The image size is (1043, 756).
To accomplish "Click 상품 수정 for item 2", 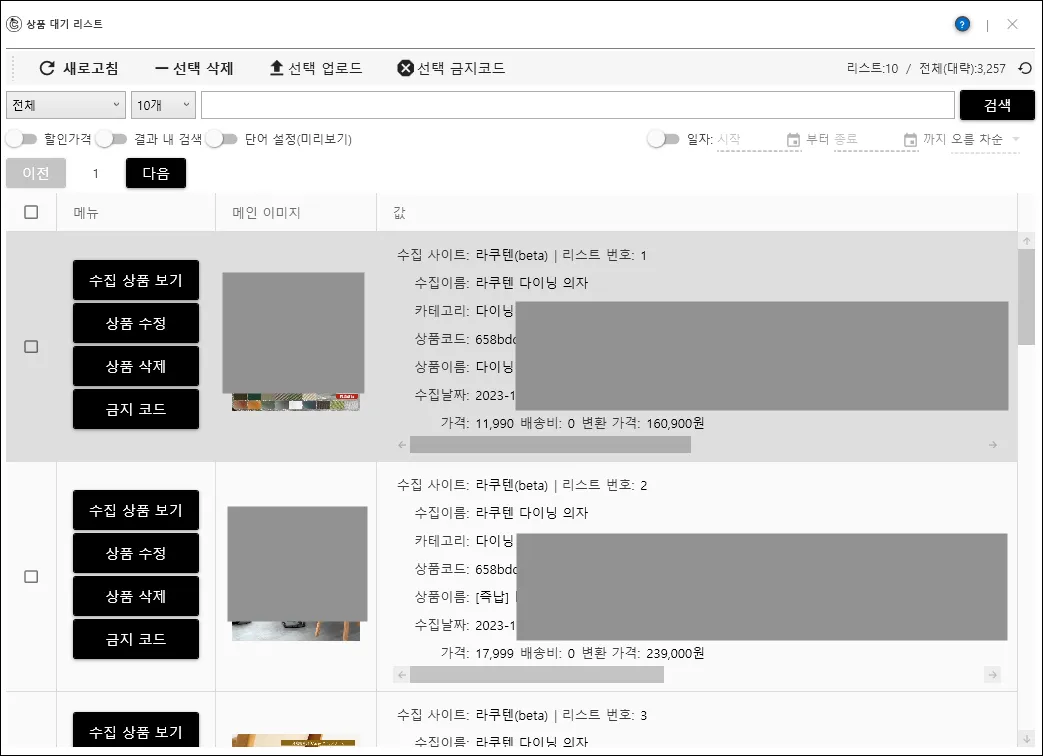I will pos(136,553).
